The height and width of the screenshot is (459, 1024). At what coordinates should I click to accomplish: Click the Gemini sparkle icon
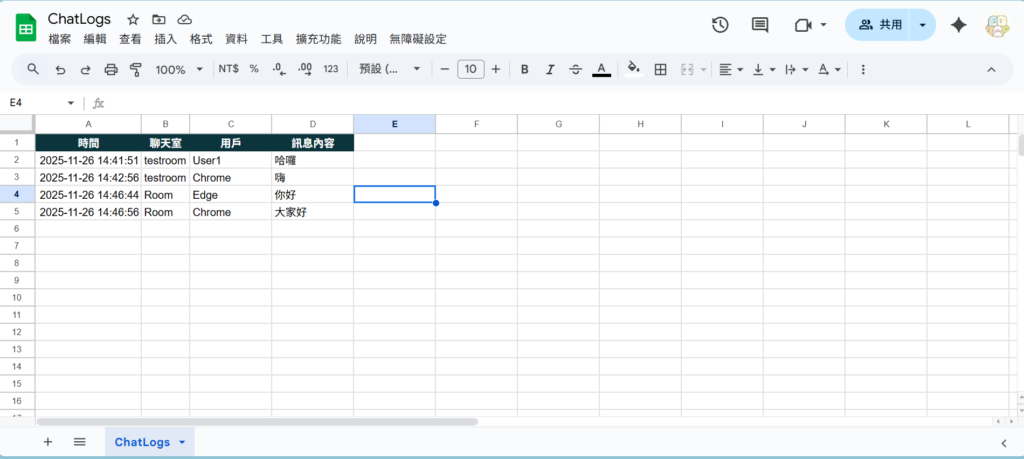click(958, 25)
